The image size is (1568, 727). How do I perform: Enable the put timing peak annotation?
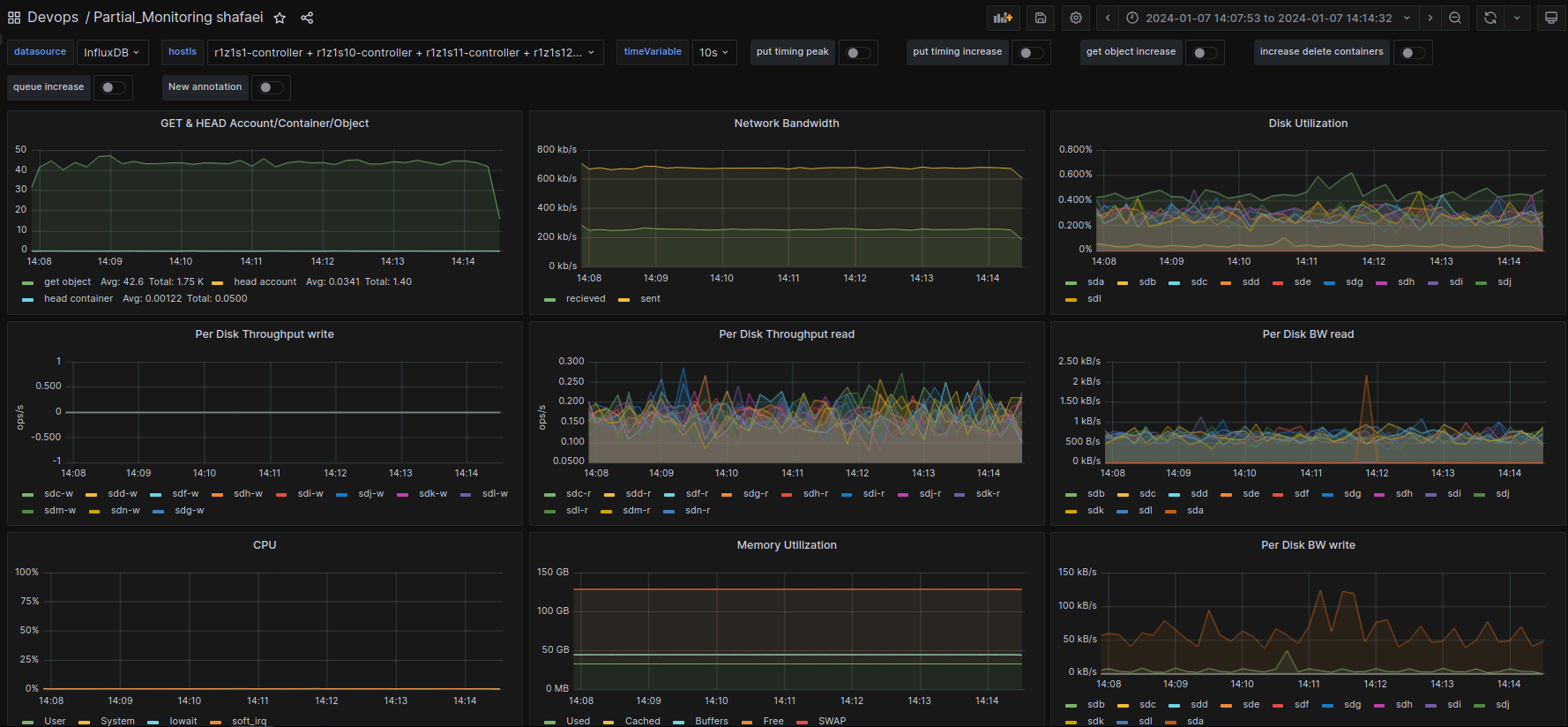pos(858,53)
